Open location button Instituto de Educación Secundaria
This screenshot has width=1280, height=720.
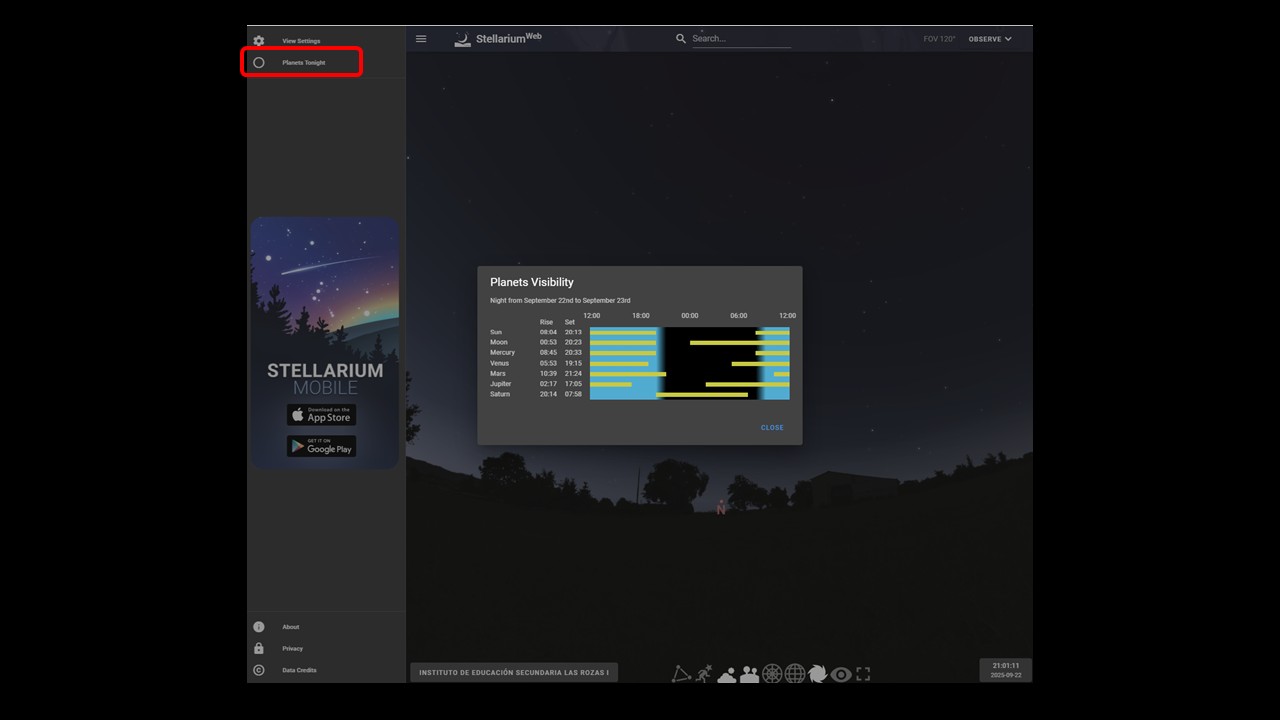coord(514,672)
